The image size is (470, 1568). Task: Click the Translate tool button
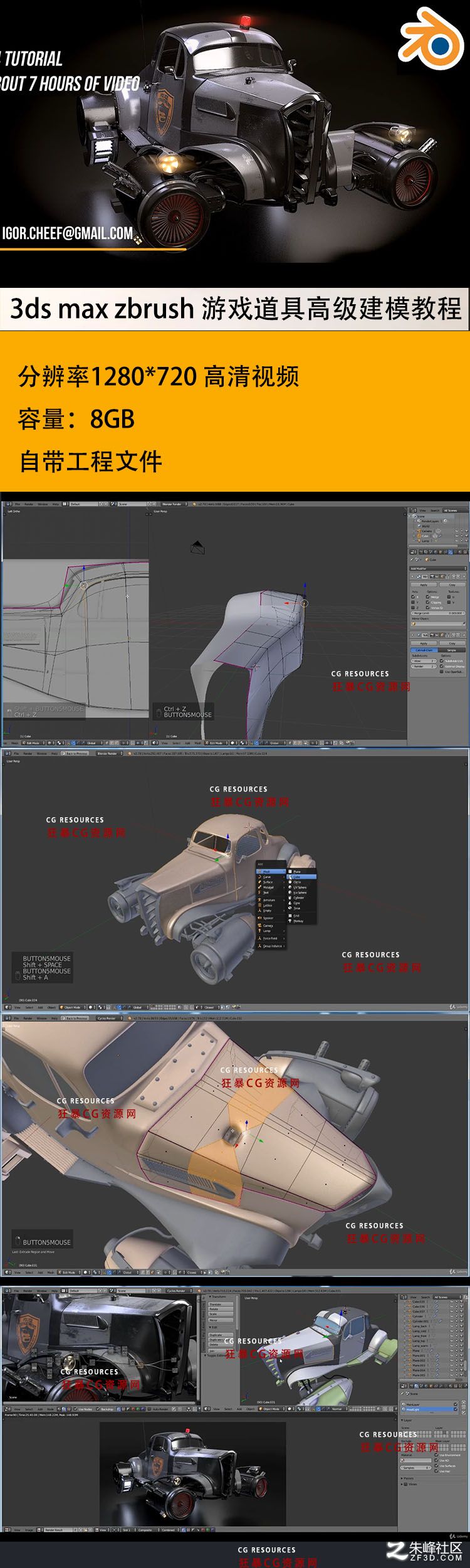(x=221, y=1305)
